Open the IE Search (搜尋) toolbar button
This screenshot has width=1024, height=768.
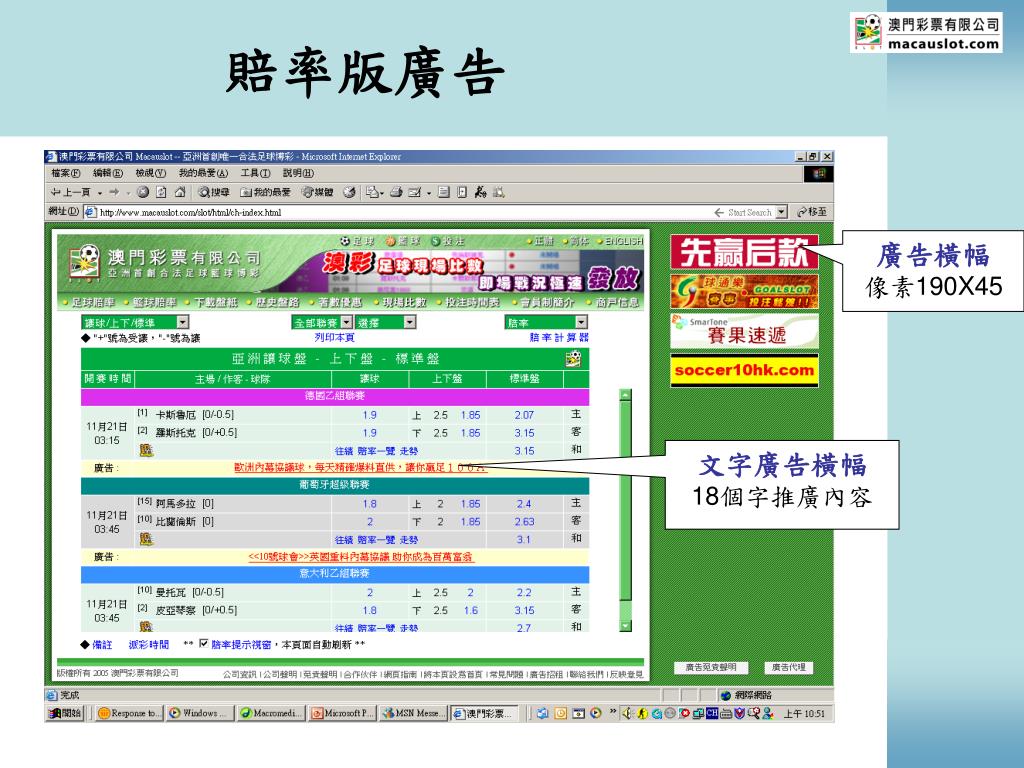(214, 192)
